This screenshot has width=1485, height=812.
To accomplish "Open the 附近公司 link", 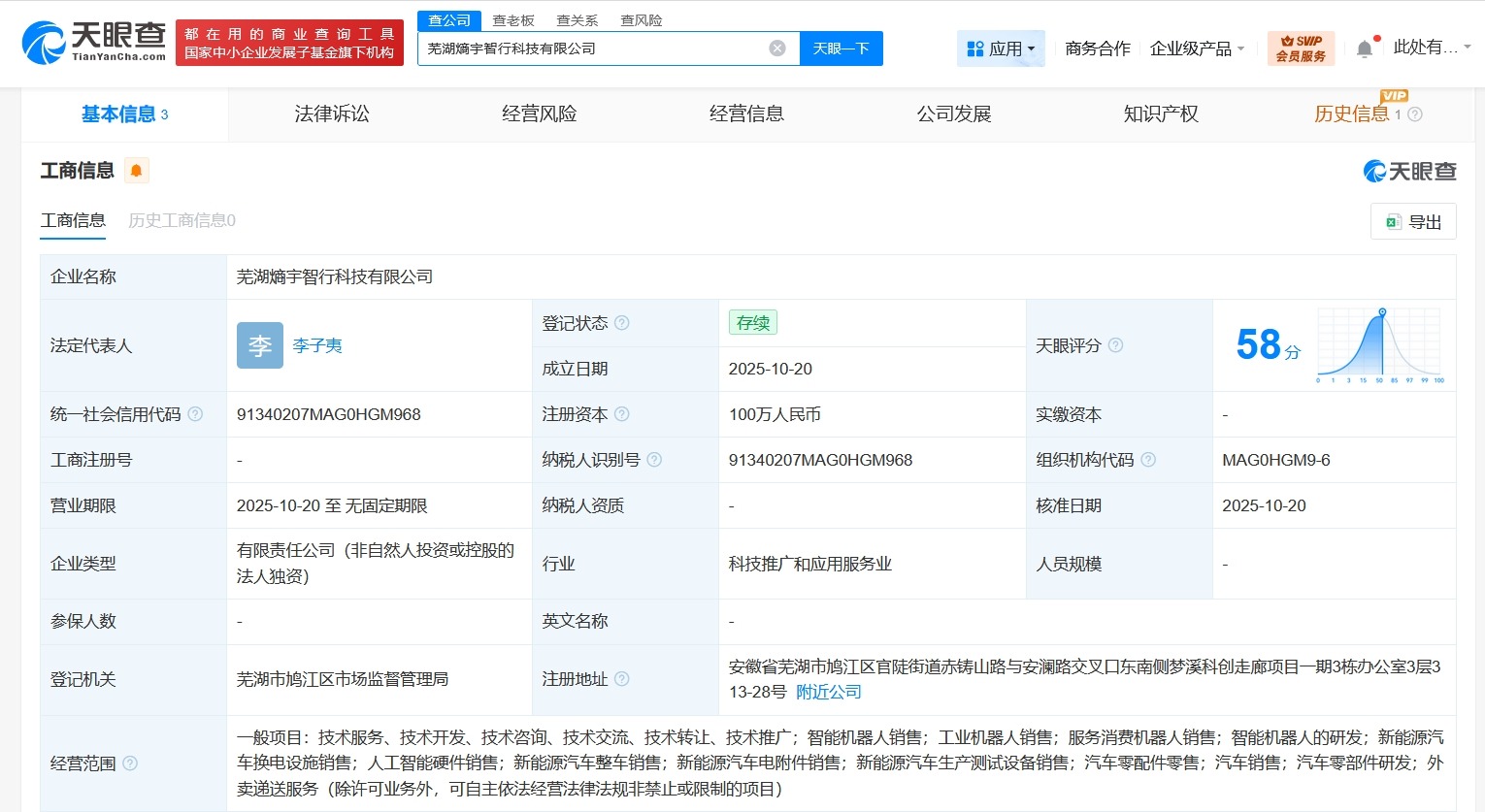I will coord(828,693).
